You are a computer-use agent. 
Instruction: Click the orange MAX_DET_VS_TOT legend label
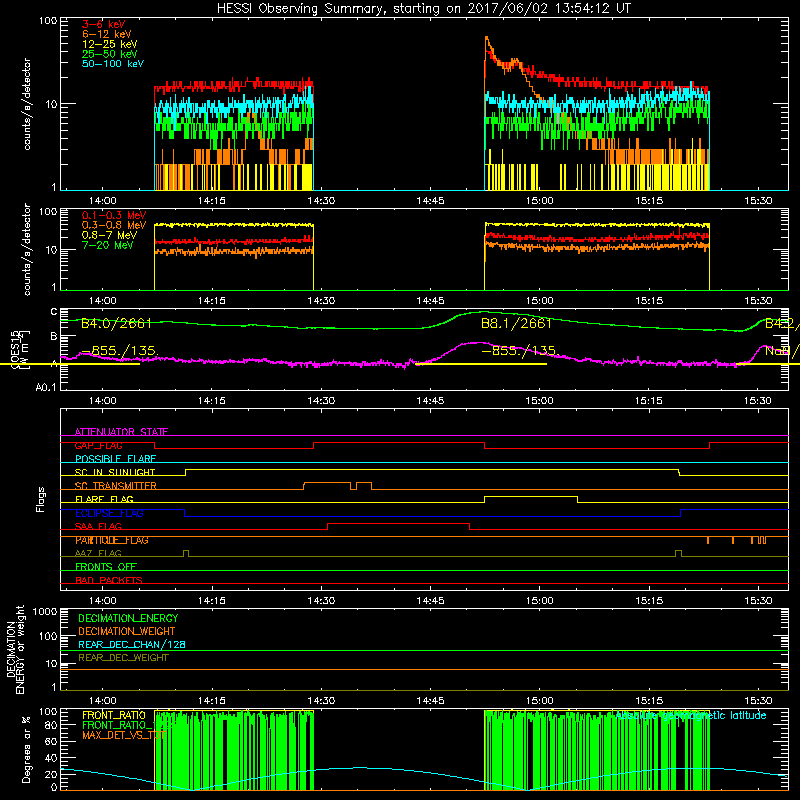(x=123, y=735)
